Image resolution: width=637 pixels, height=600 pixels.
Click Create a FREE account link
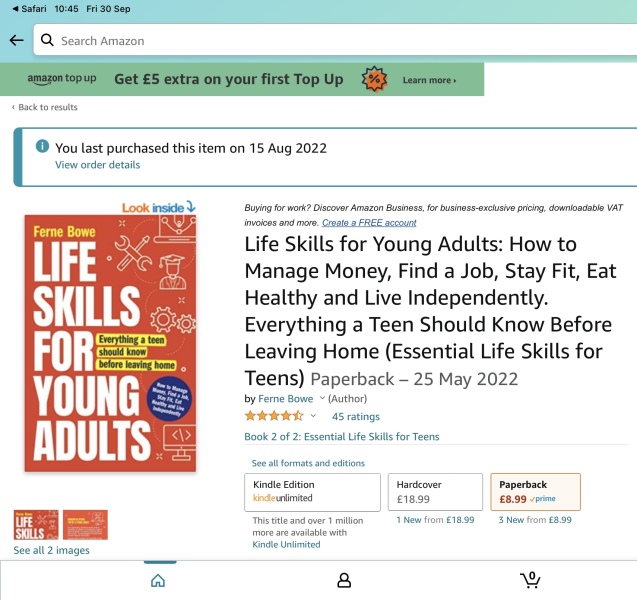[x=369, y=223]
